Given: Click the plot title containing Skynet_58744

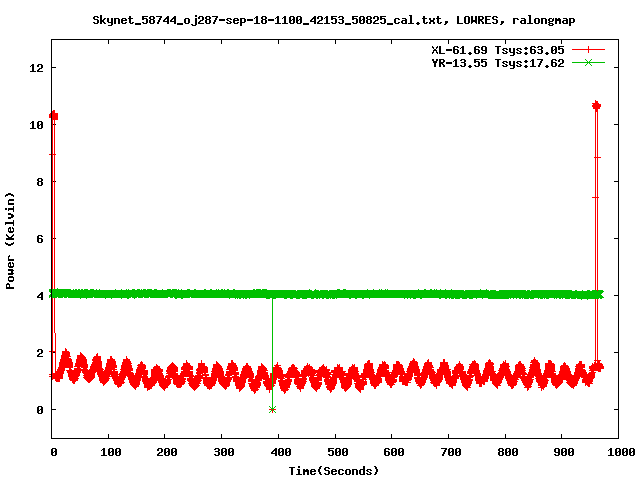Looking at the screenshot, I should point(334,19).
